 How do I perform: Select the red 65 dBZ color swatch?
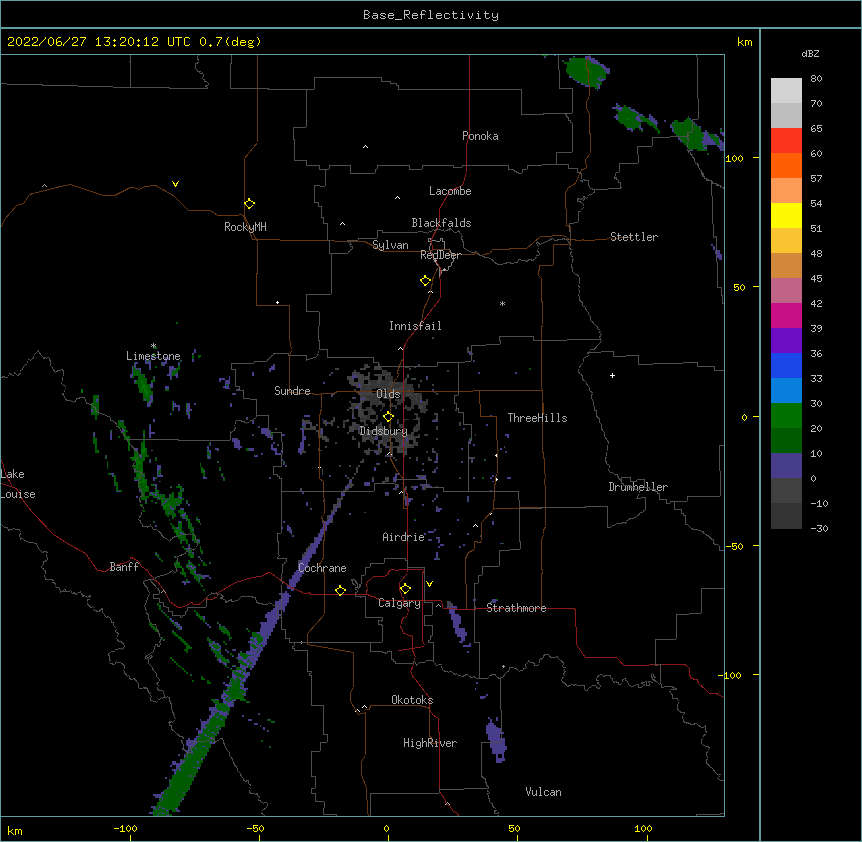point(786,140)
